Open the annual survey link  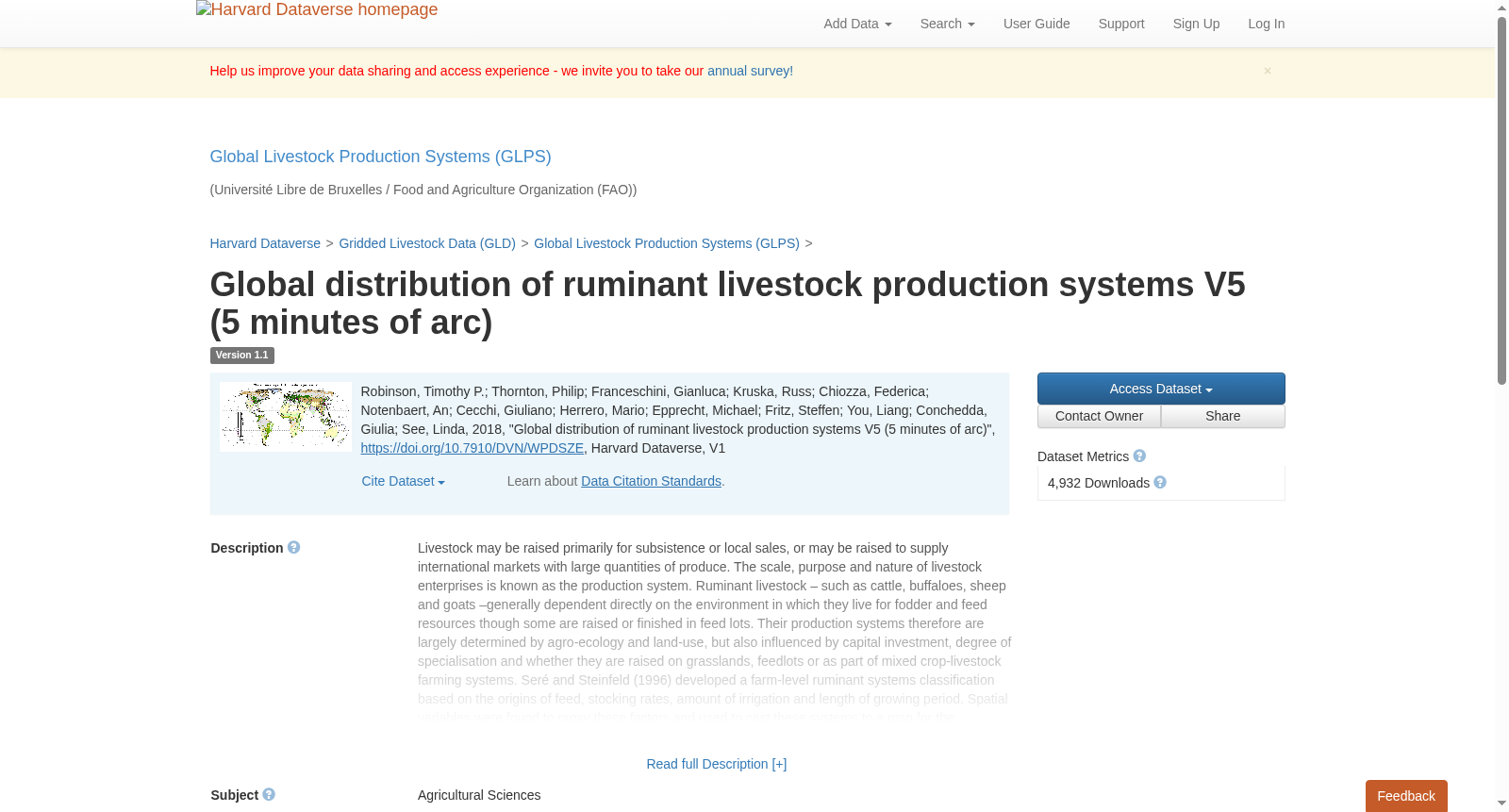[750, 71]
